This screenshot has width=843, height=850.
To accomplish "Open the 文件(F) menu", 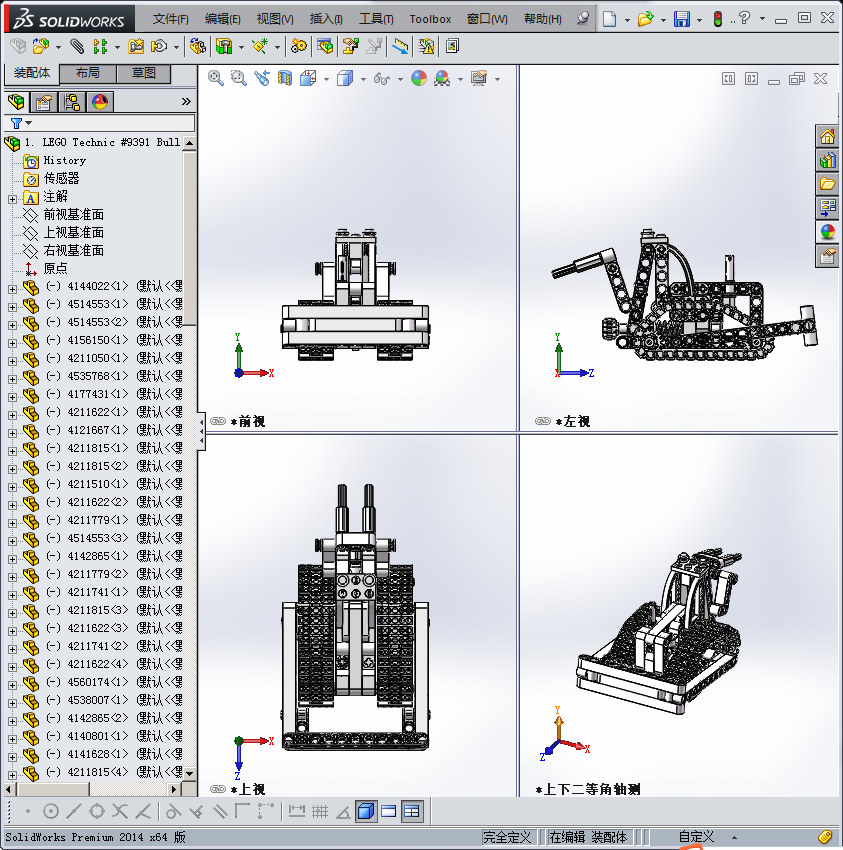I will pyautogui.click(x=170, y=19).
